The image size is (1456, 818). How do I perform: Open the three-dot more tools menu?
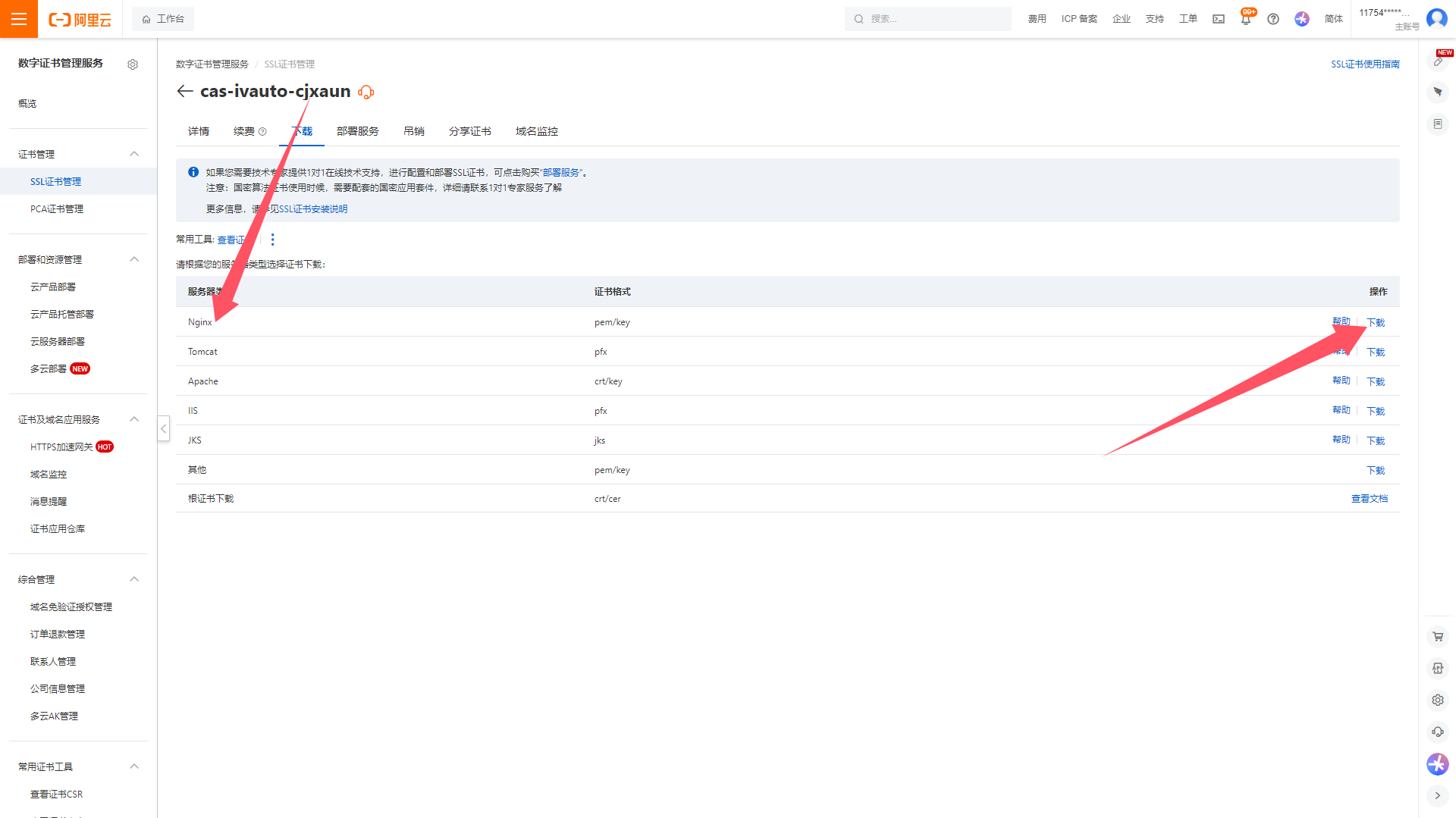pyautogui.click(x=272, y=240)
